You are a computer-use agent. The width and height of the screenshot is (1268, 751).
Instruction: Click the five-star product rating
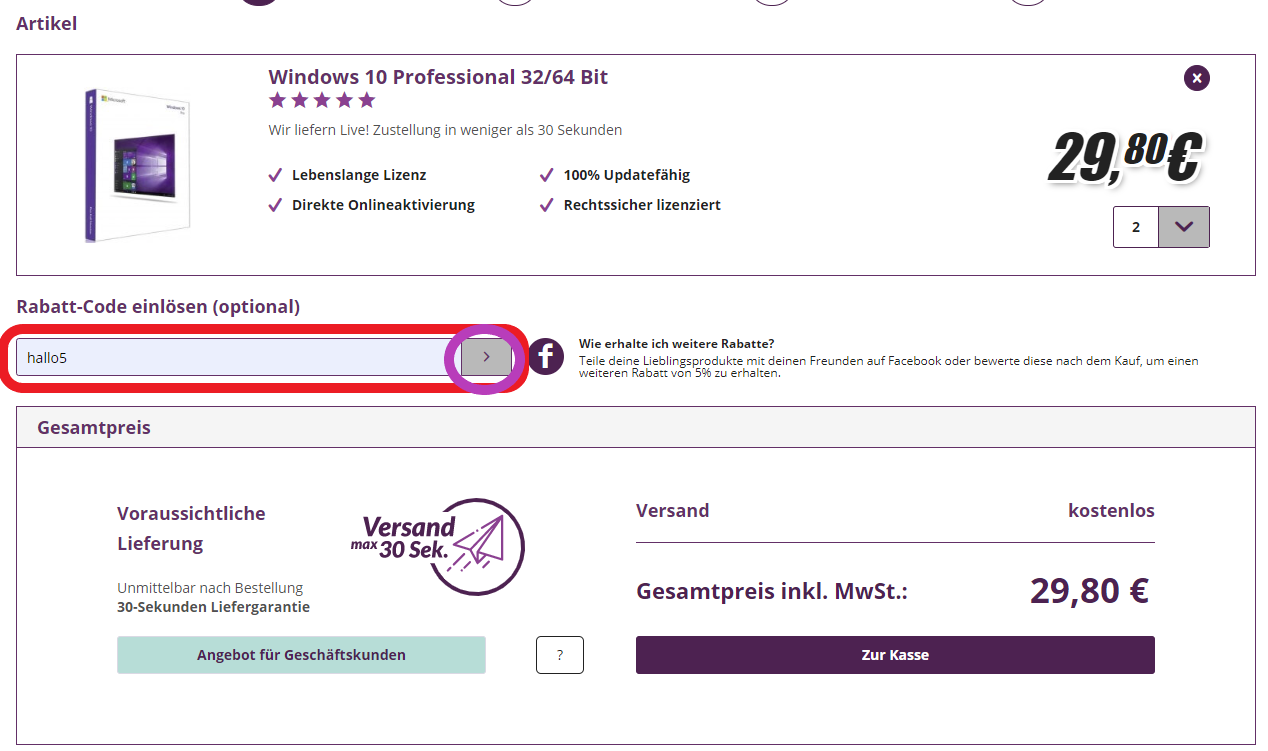322,100
